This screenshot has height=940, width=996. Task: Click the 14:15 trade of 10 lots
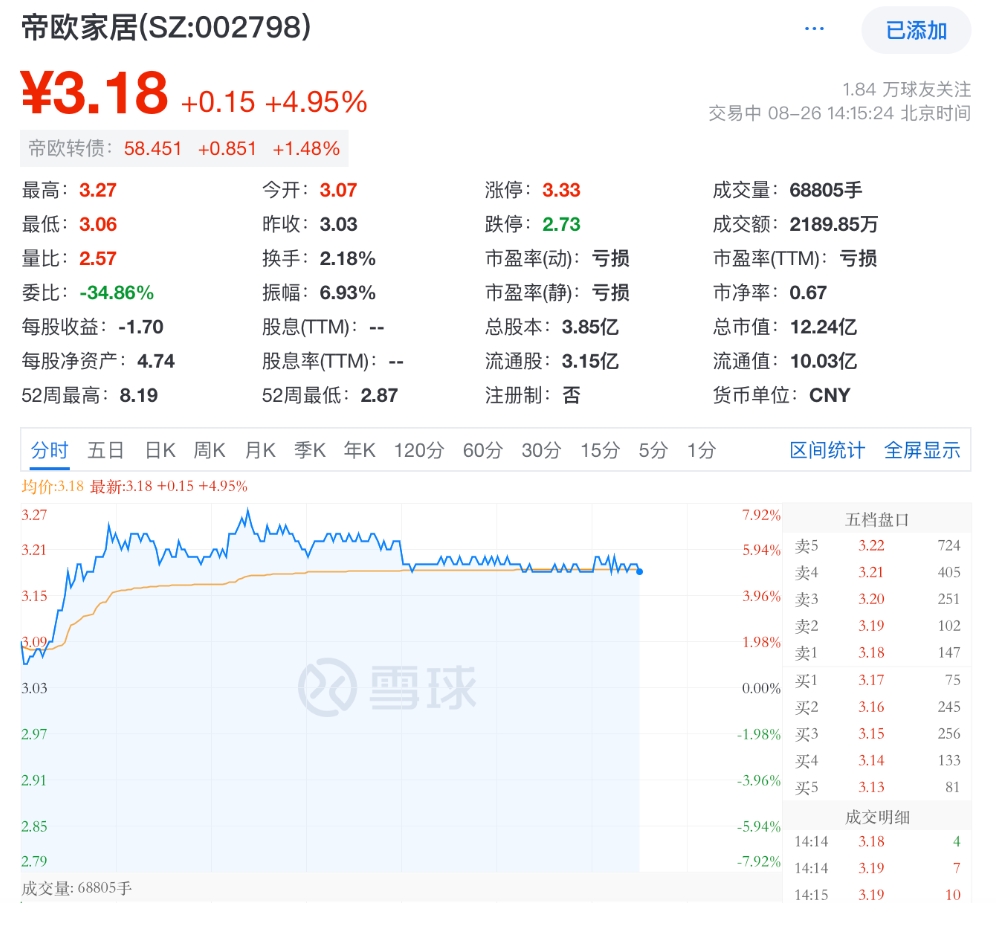[877, 895]
